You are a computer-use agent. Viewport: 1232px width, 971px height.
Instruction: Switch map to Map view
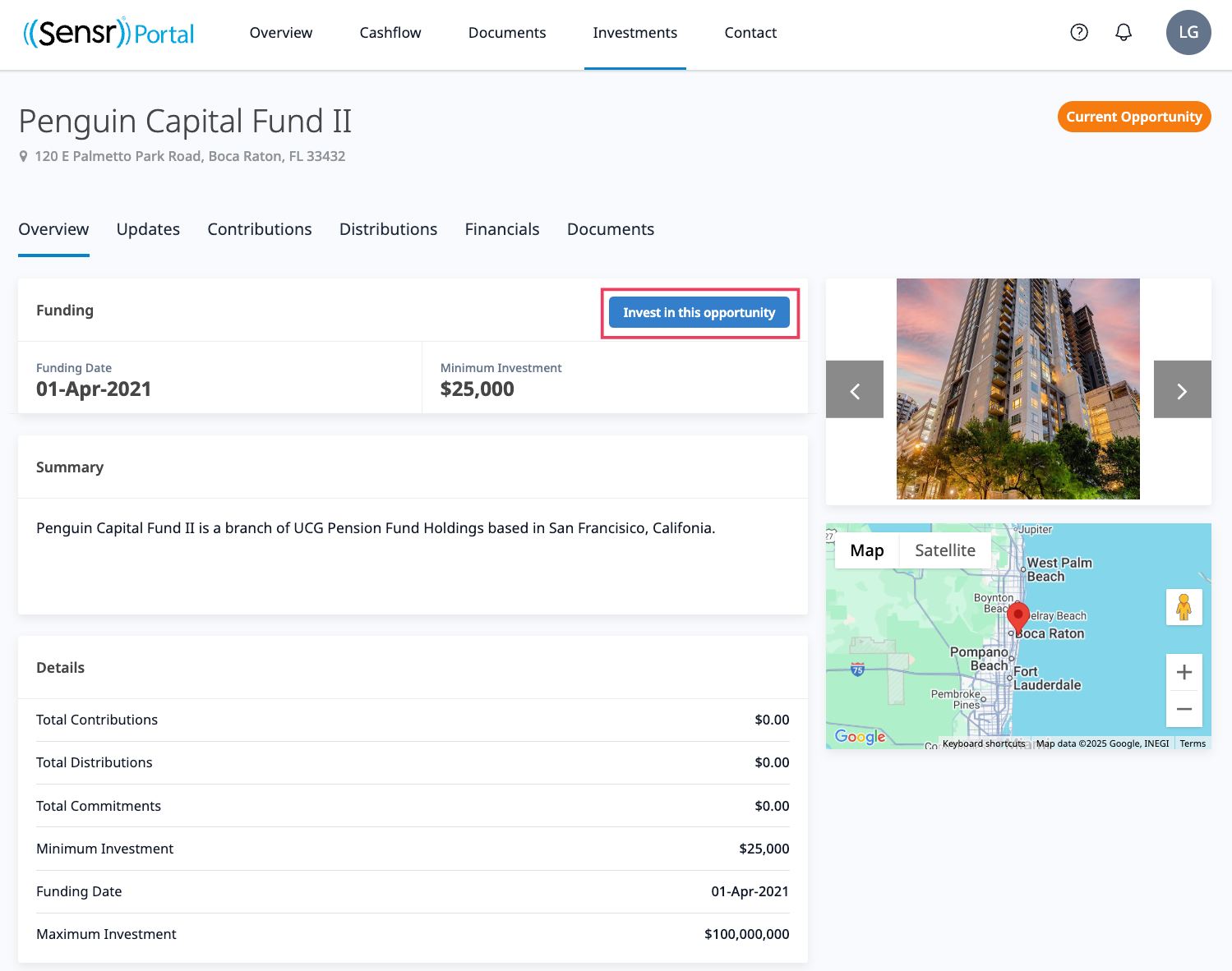pyautogui.click(x=867, y=550)
